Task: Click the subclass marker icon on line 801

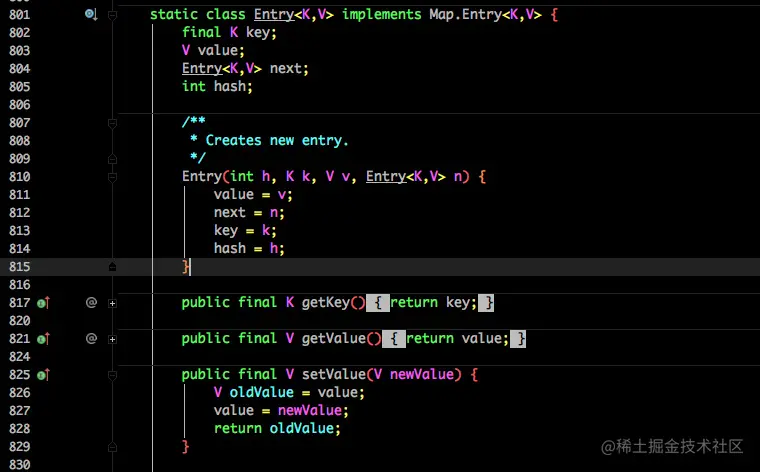Action: pyautogui.click(x=91, y=15)
